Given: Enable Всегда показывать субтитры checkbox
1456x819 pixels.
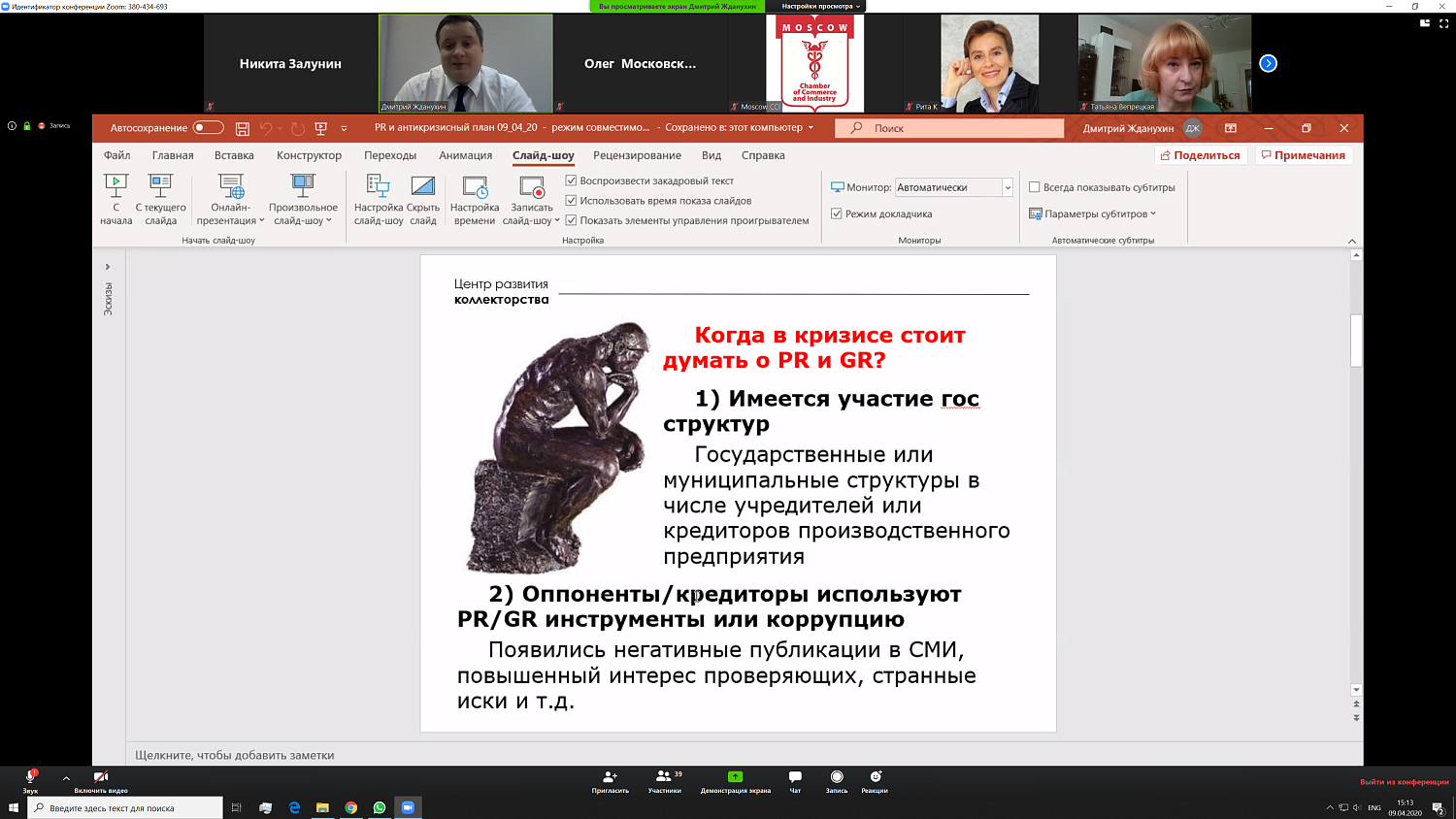Looking at the screenshot, I should pyautogui.click(x=1035, y=187).
